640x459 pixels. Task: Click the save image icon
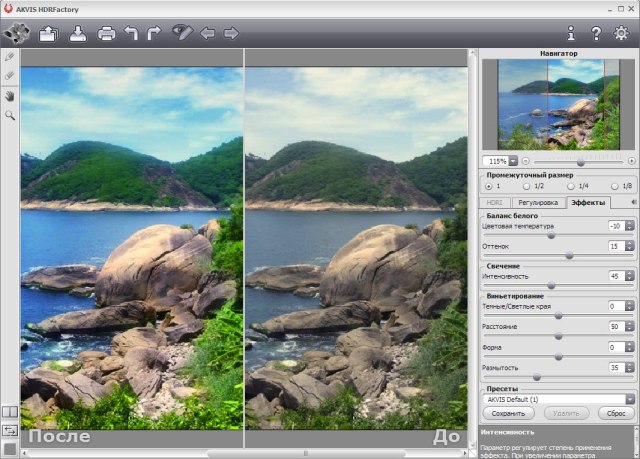(x=77, y=34)
